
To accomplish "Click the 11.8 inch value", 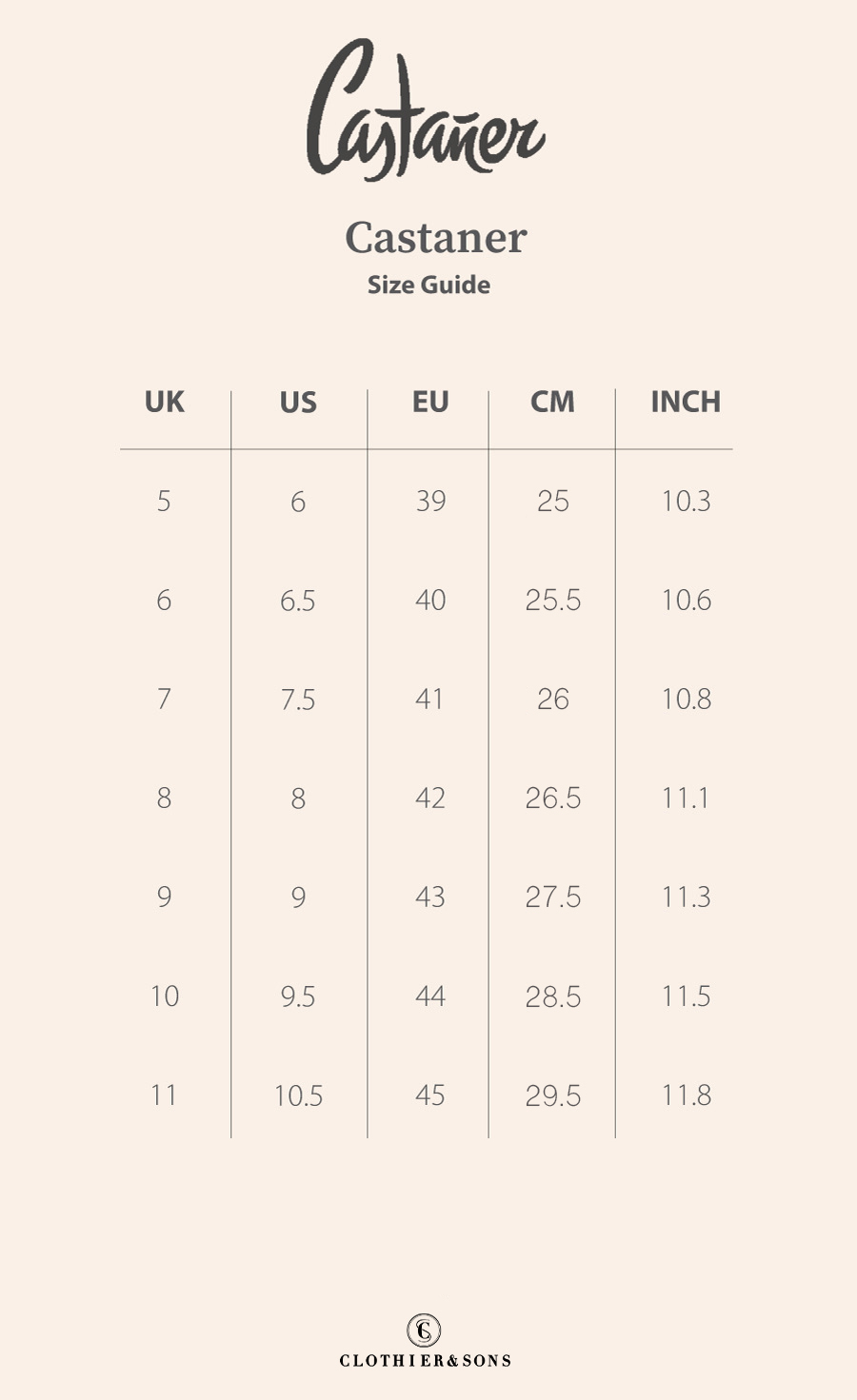I will [x=686, y=1094].
